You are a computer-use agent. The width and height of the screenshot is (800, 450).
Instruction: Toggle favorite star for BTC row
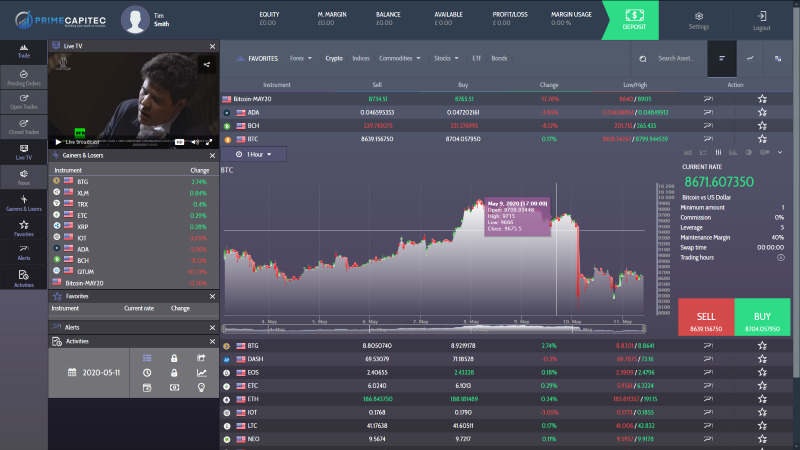point(762,139)
